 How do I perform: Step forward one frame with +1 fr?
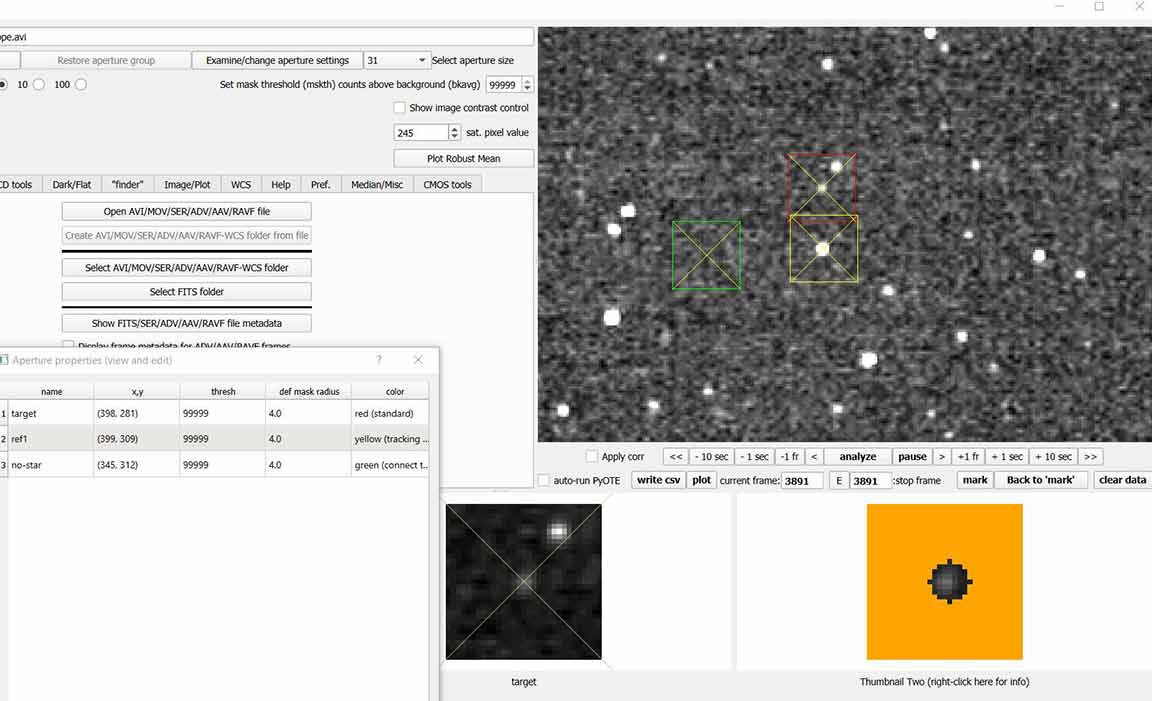(x=968, y=456)
